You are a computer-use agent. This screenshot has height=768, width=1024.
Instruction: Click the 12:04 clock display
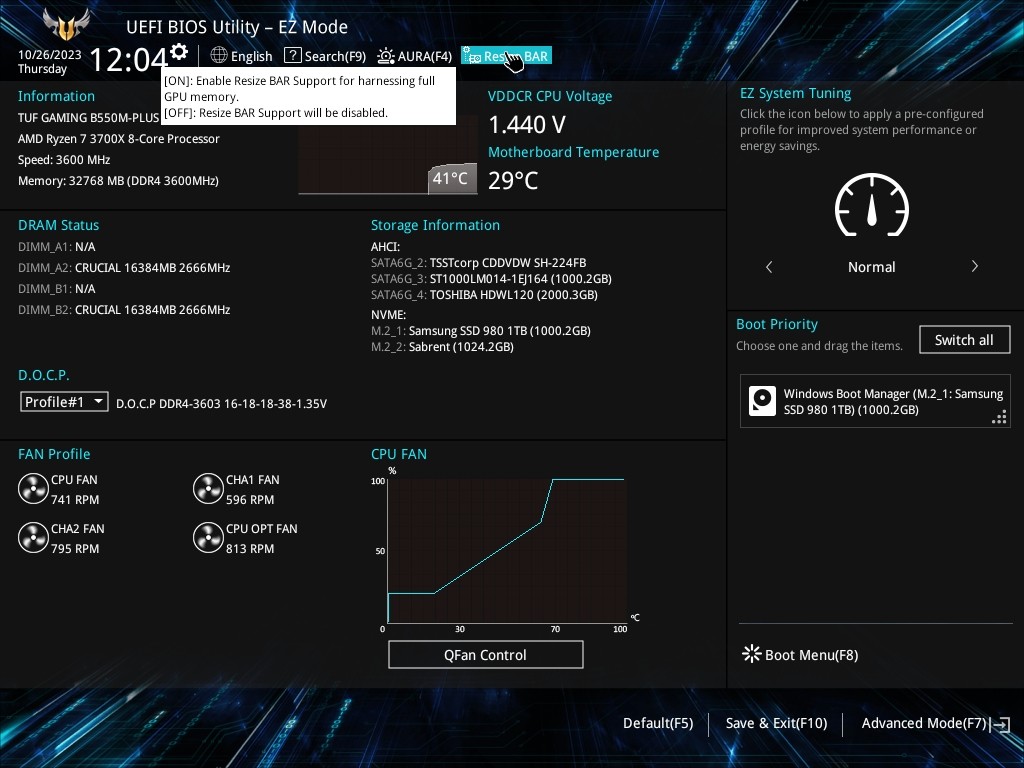point(129,59)
